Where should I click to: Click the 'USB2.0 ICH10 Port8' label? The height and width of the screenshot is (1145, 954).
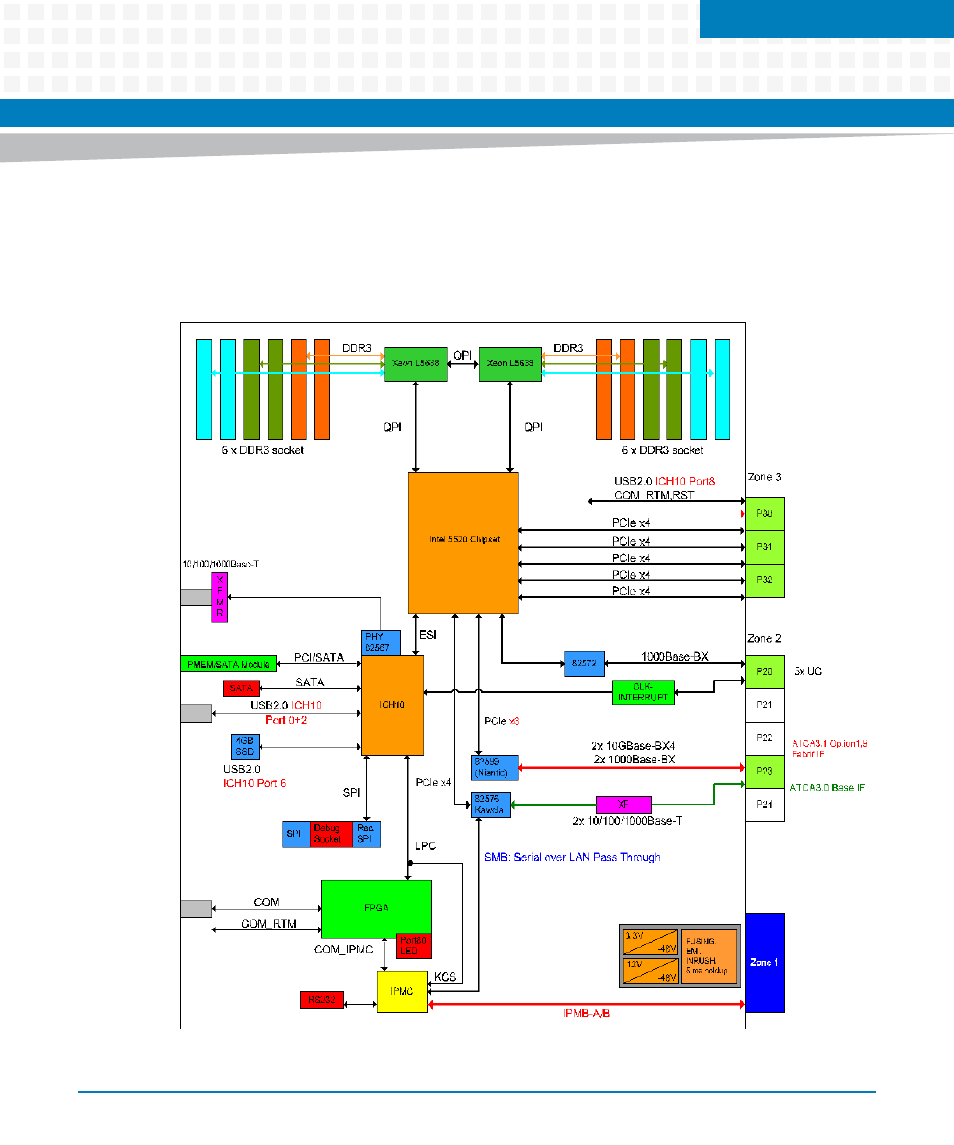tap(665, 481)
